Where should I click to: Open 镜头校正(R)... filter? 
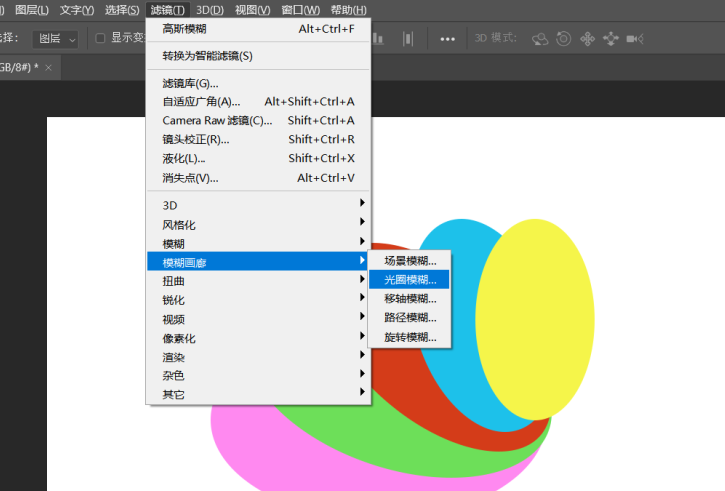[258, 140]
